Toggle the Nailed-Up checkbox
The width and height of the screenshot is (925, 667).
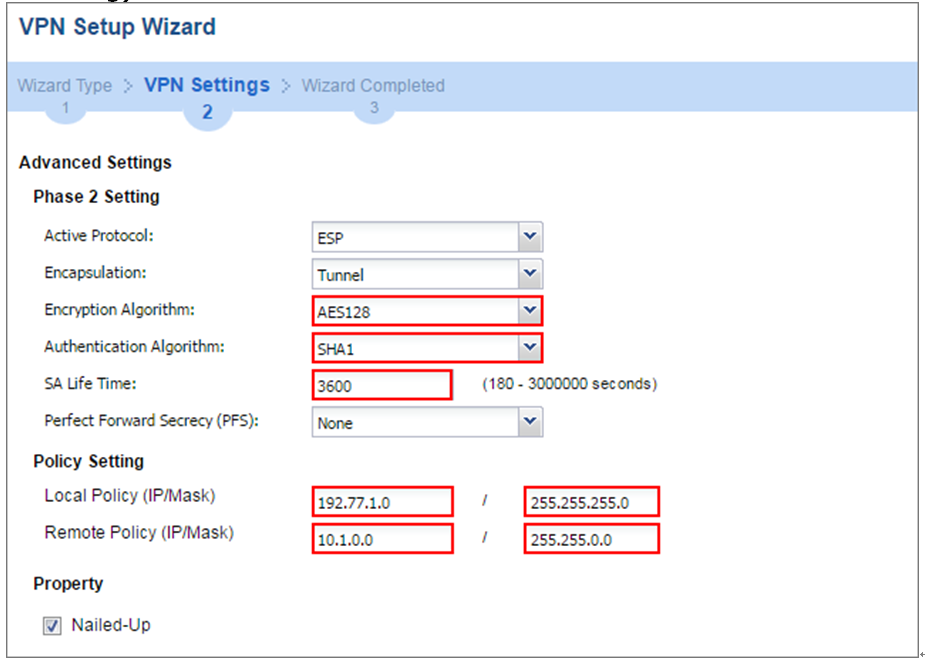click(x=52, y=626)
